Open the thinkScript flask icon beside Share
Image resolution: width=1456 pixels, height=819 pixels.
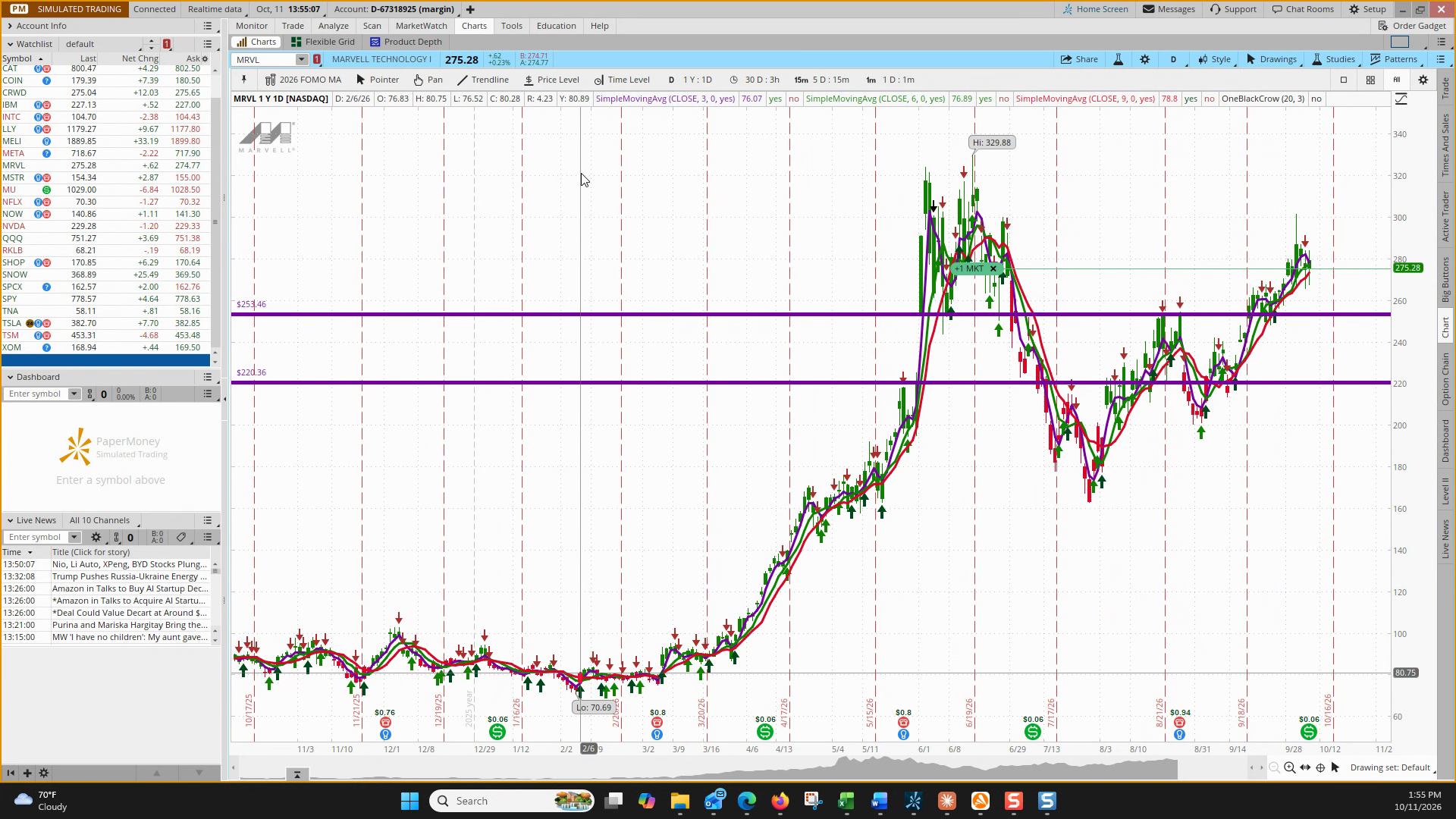point(1118,59)
